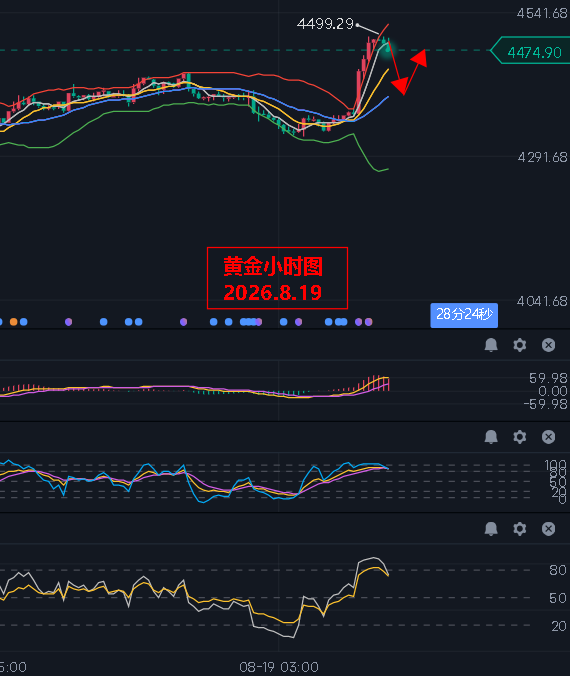
Task: Open RSI indicator settings gear
Action: (x=520, y=529)
